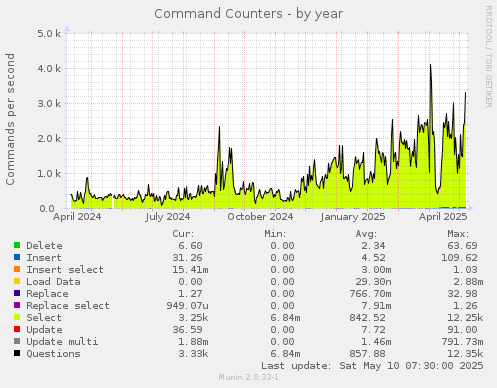This screenshot has height=388, width=497.
Task: Click the '5.0 k' y-axis label
Action: 49,34
